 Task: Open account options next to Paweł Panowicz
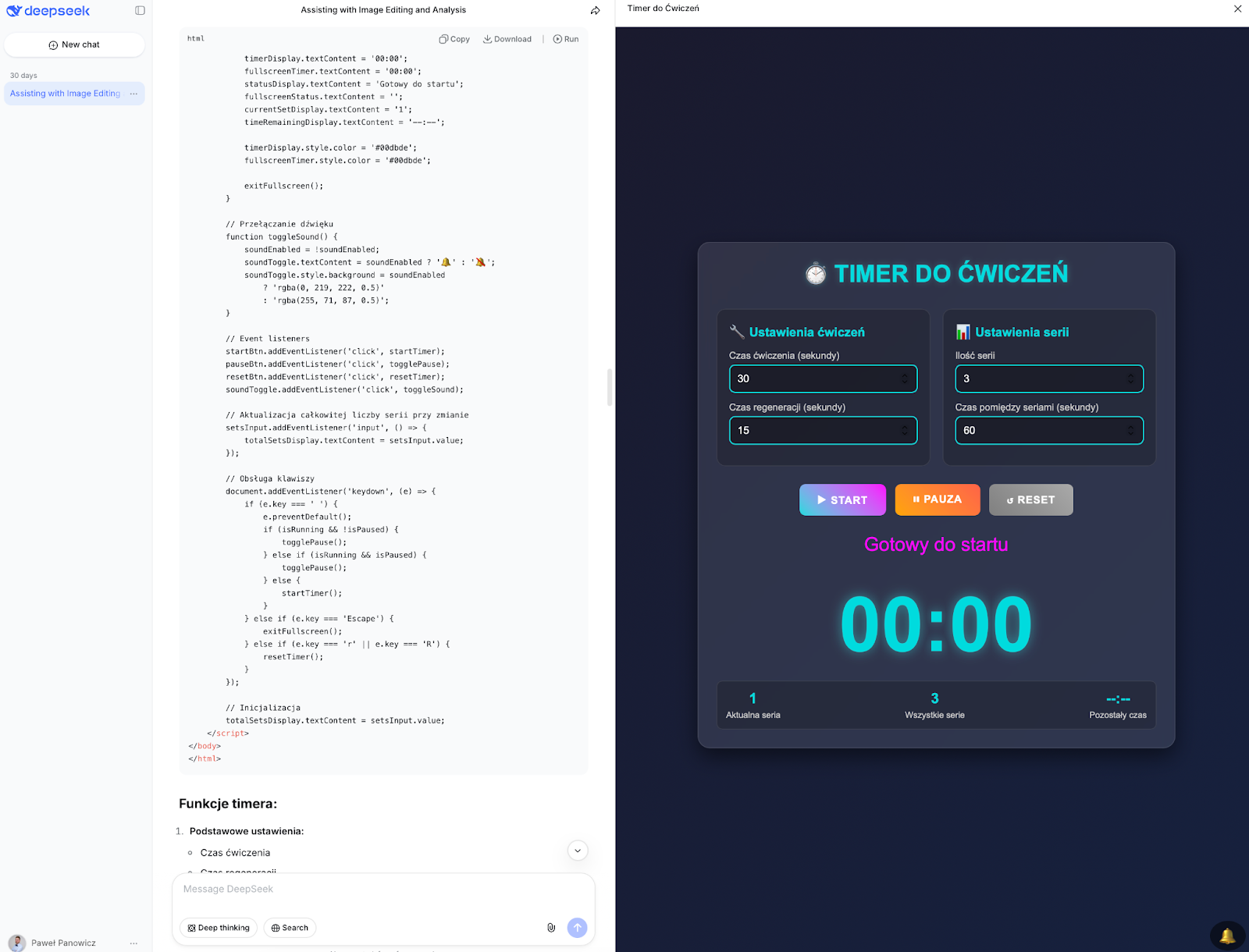tap(133, 943)
